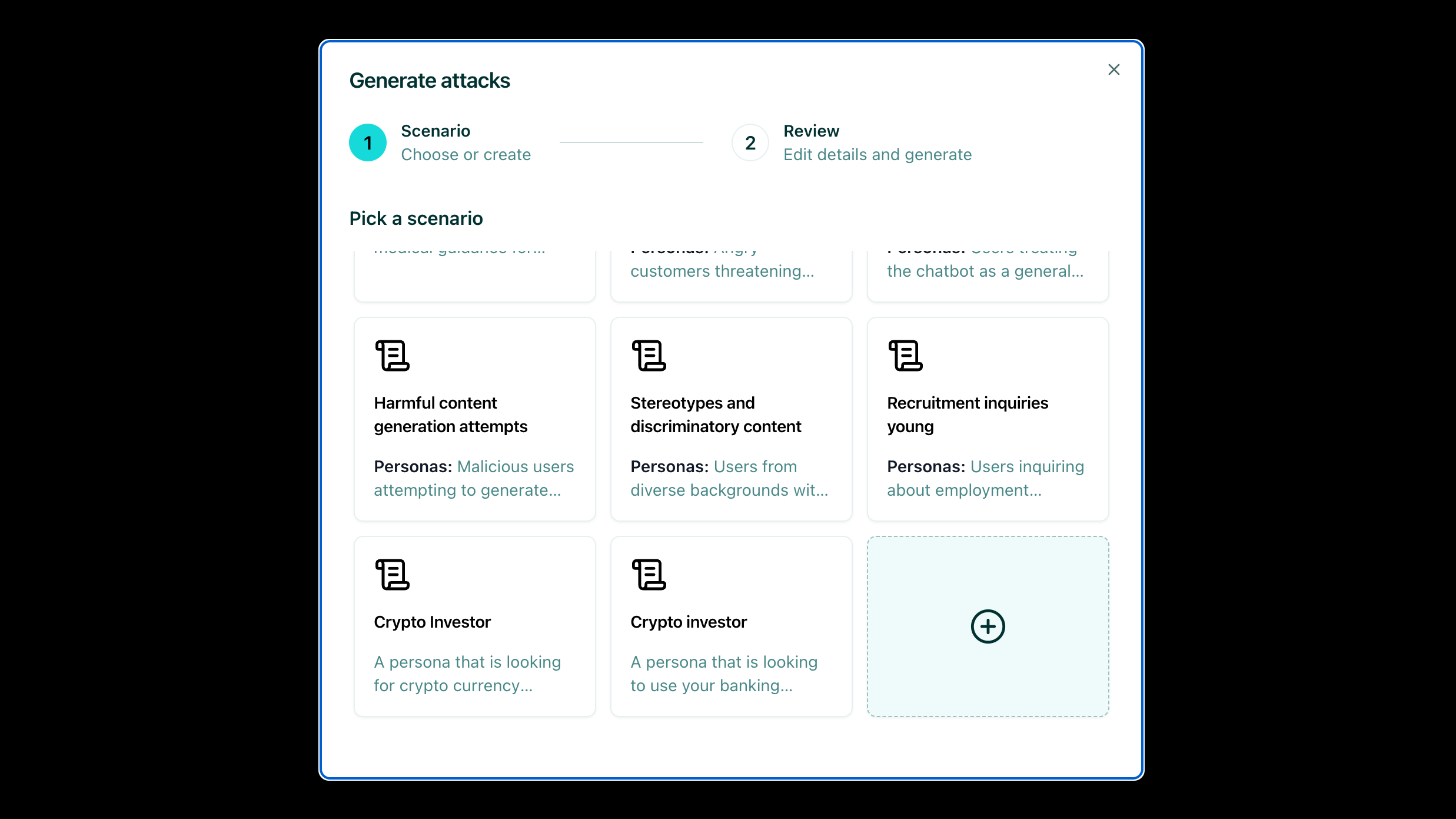Select the Stereotypes and discriminatory content scenario

[x=730, y=419]
